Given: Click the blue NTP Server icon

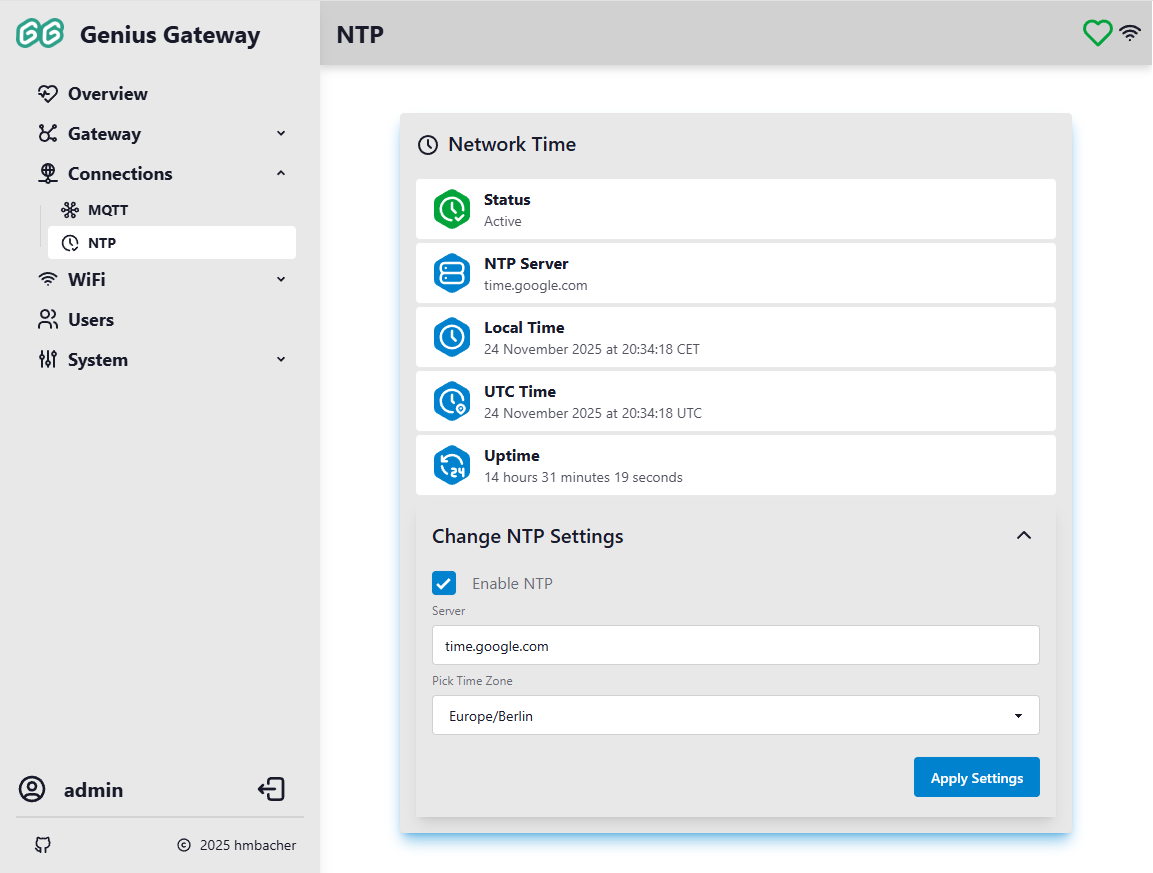Looking at the screenshot, I should click(x=452, y=273).
